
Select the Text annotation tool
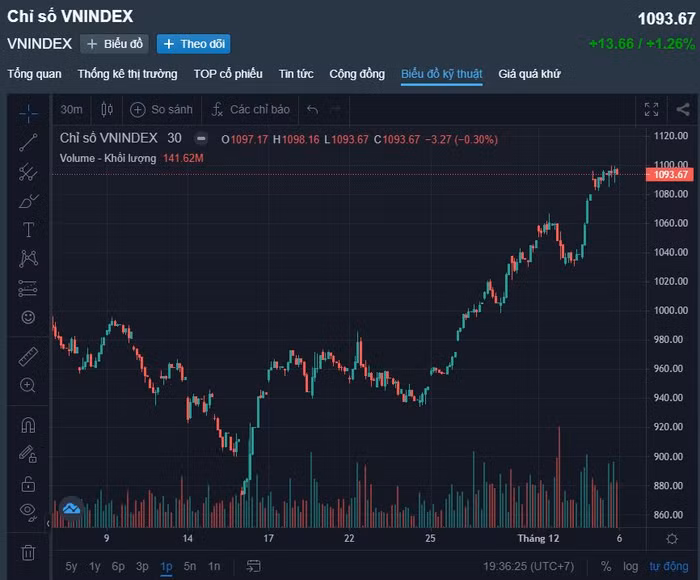click(x=28, y=229)
